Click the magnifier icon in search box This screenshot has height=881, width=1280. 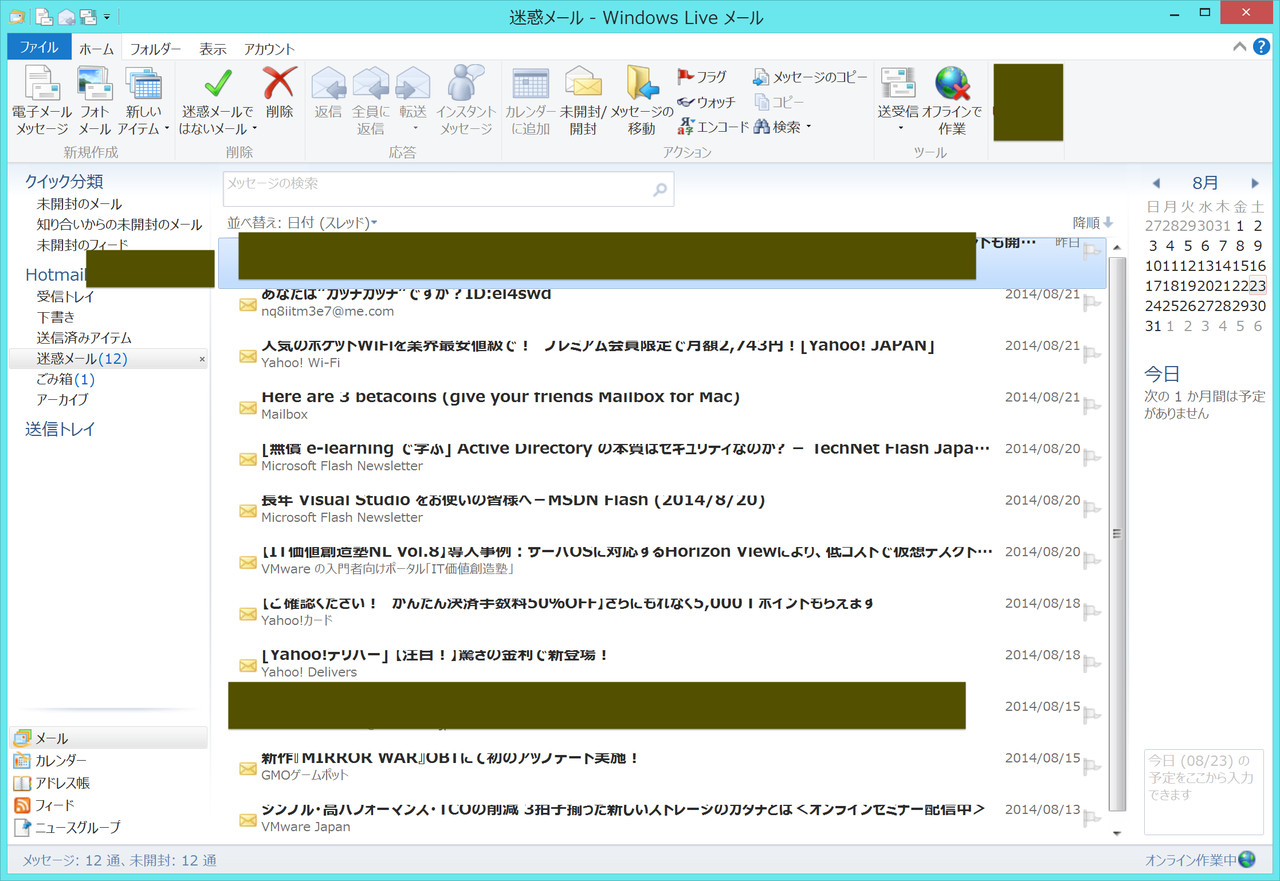tap(660, 190)
